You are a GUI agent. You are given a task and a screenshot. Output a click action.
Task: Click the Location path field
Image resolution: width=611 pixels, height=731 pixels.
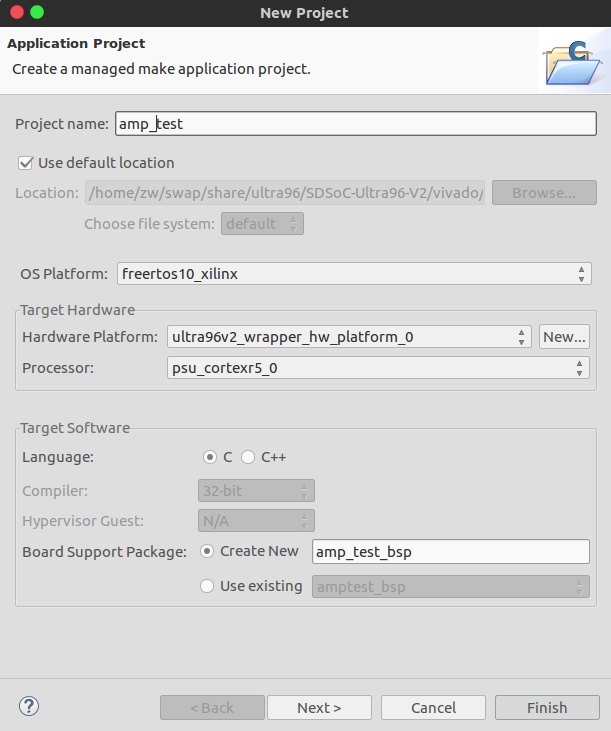[x=285, y=193]
